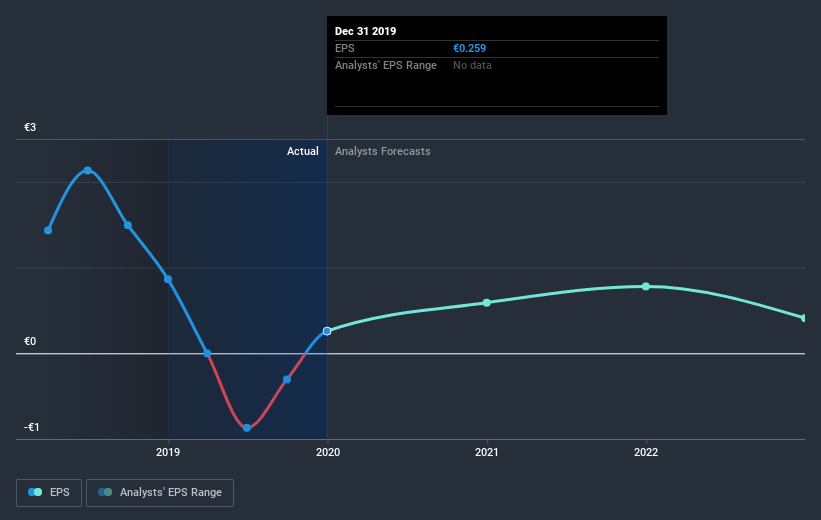This screenshot has height=520, width=821.
Task: Click the EPS point between peak and 2019
Action: tap(128, 225)
